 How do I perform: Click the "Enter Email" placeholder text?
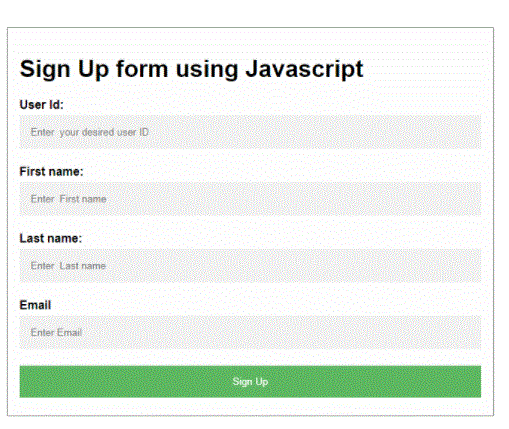pyautogui.click(x=56, y=332)
